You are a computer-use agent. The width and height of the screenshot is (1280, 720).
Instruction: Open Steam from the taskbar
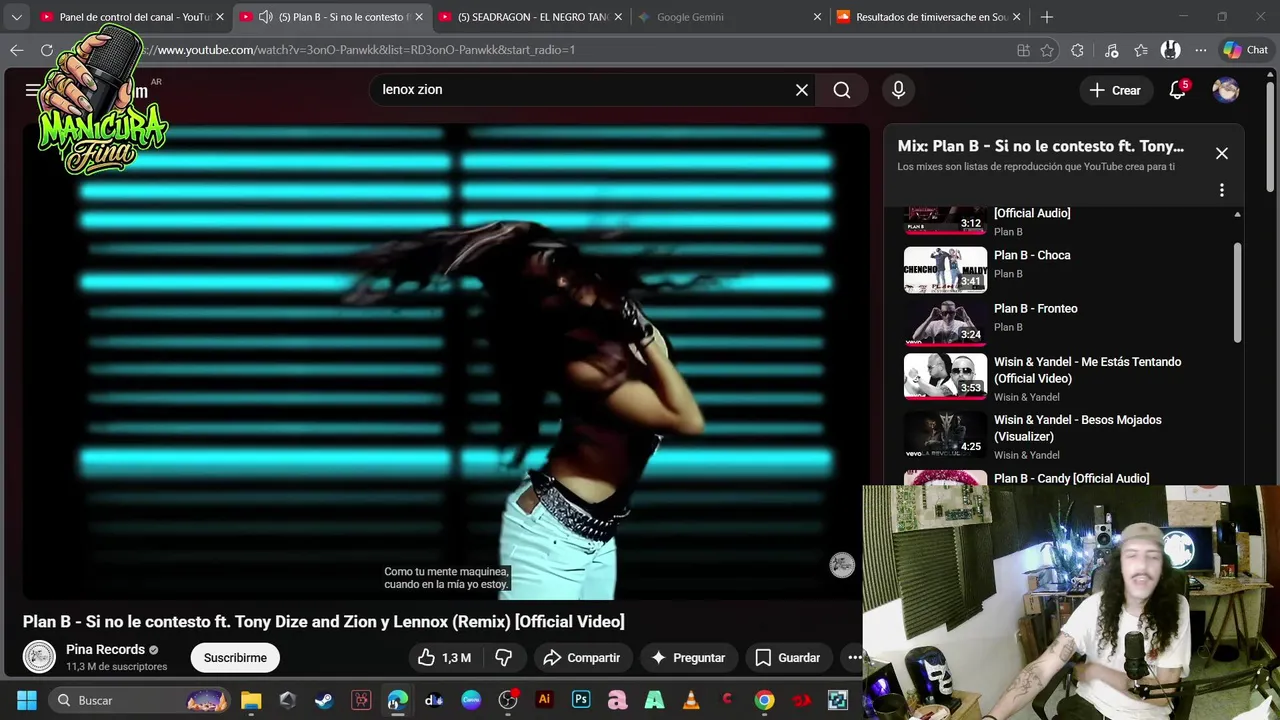click(324, 700)
